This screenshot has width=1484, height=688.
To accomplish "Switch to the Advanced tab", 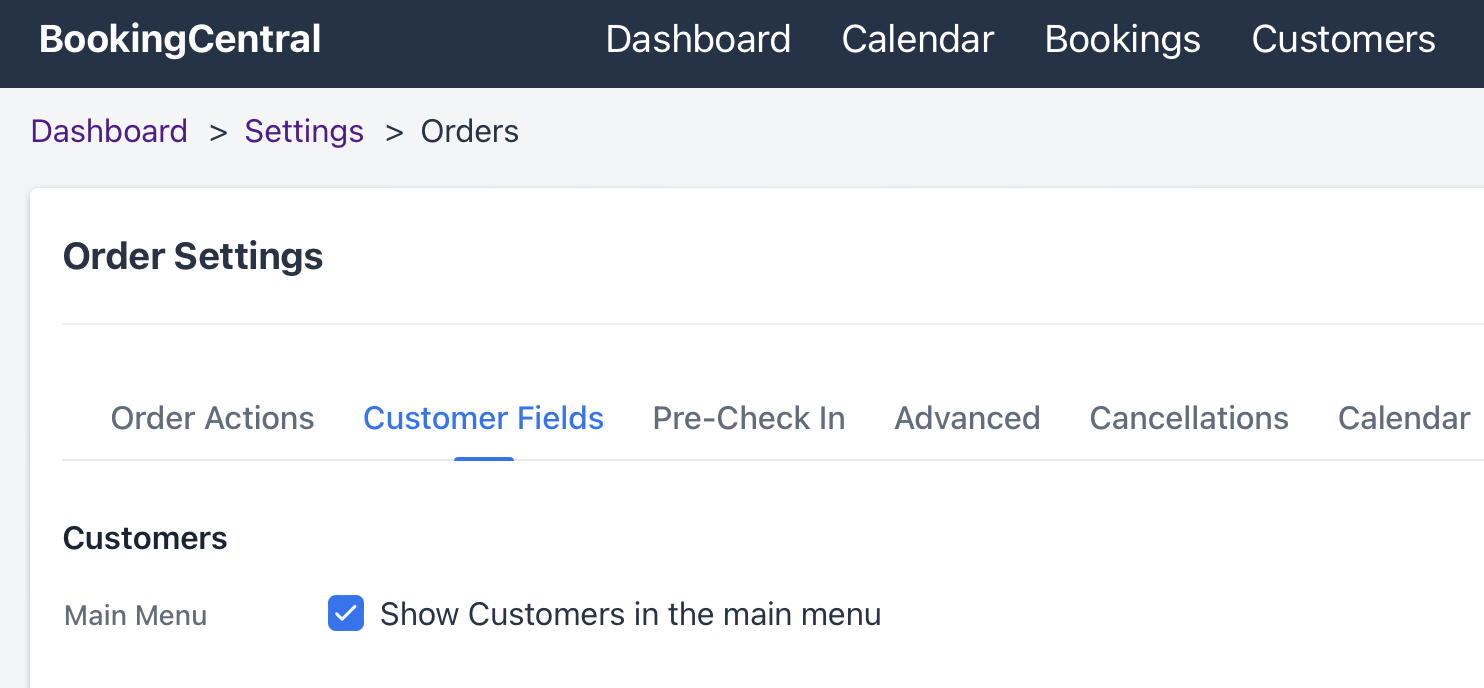I will click(x=967, y=418).
